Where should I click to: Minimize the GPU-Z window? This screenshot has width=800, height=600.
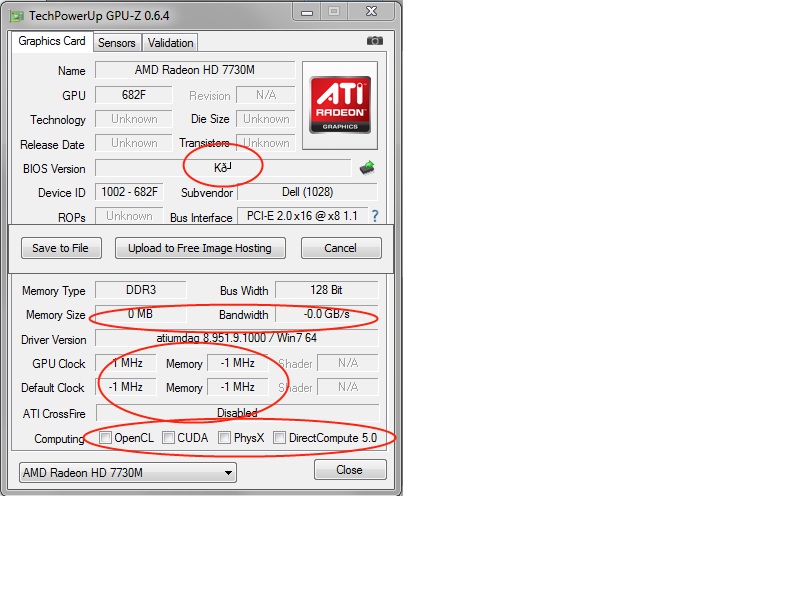point(307,12)
